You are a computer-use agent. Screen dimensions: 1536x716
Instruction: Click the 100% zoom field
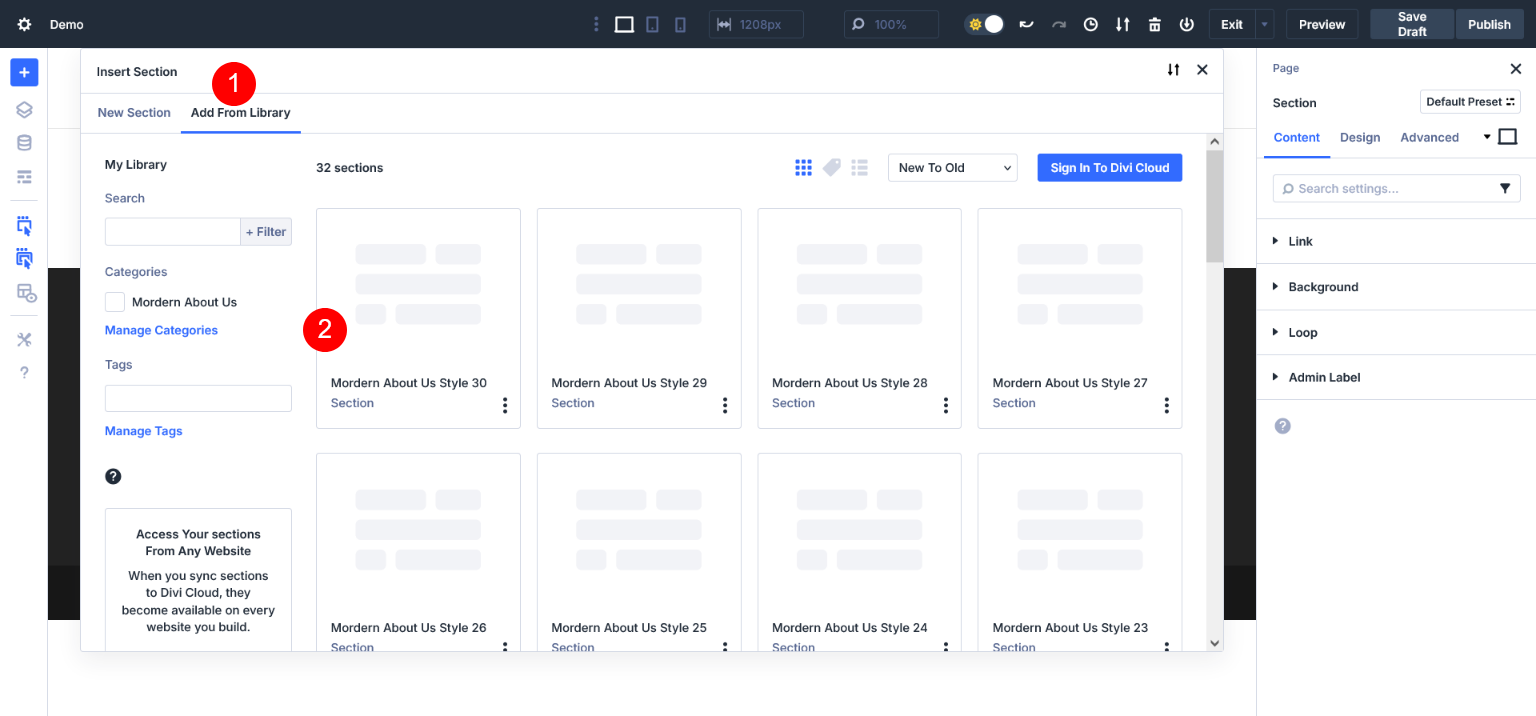point(891,24)
